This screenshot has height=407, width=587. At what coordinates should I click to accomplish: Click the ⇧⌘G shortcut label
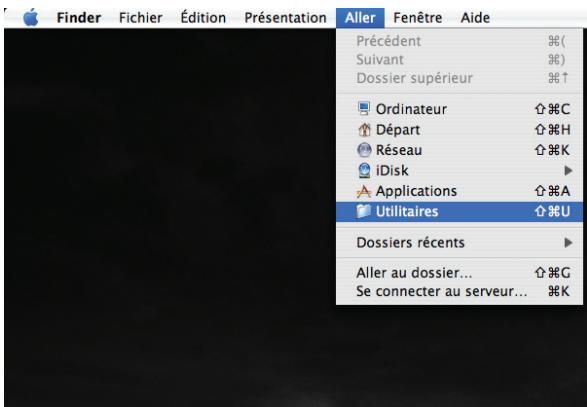coord(553,273)
